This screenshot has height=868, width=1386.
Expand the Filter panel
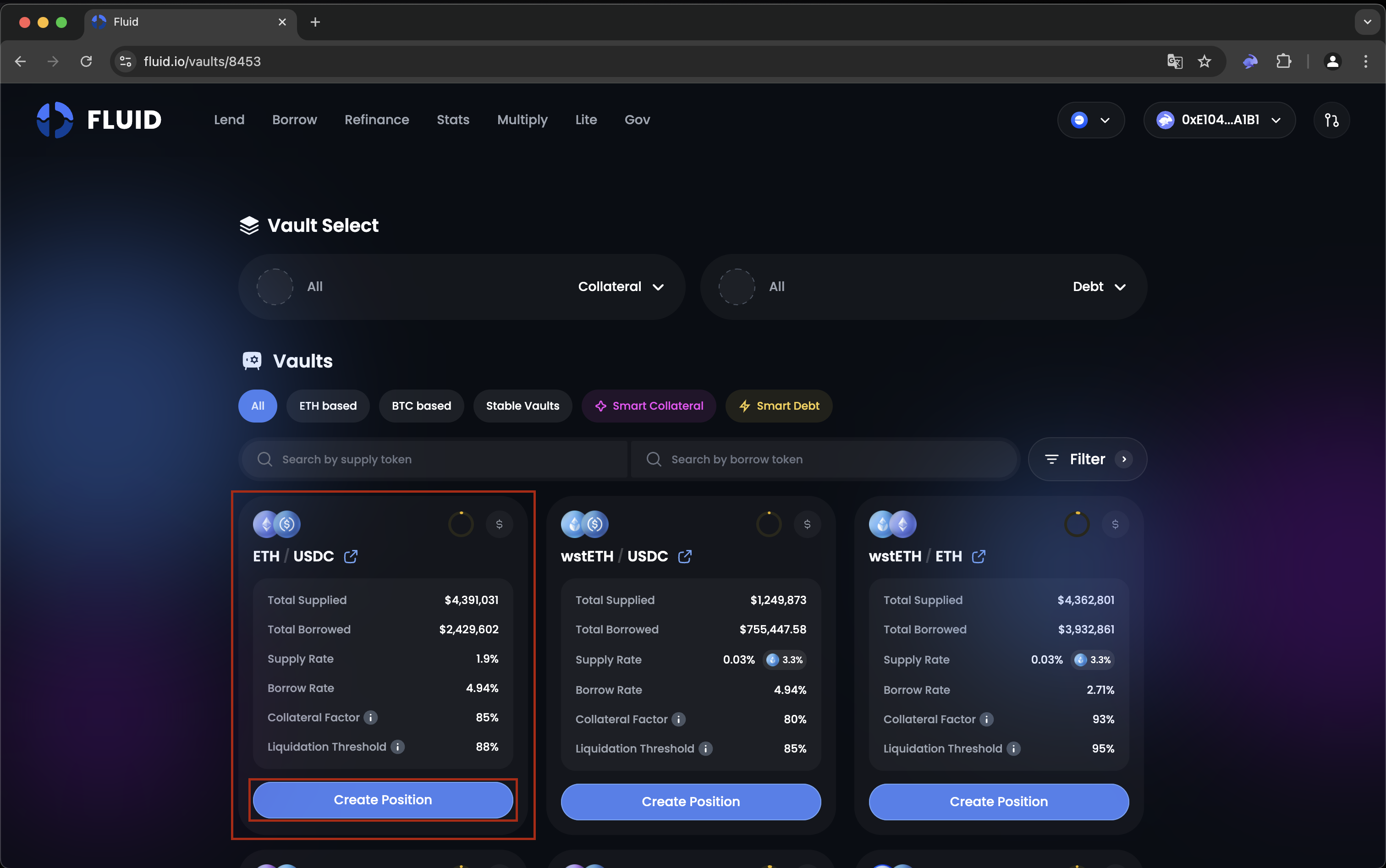(x=1088, y=459)
